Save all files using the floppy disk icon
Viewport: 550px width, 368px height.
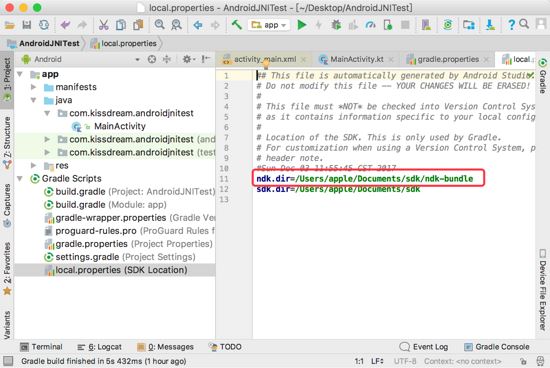click(x=27, y=25)
